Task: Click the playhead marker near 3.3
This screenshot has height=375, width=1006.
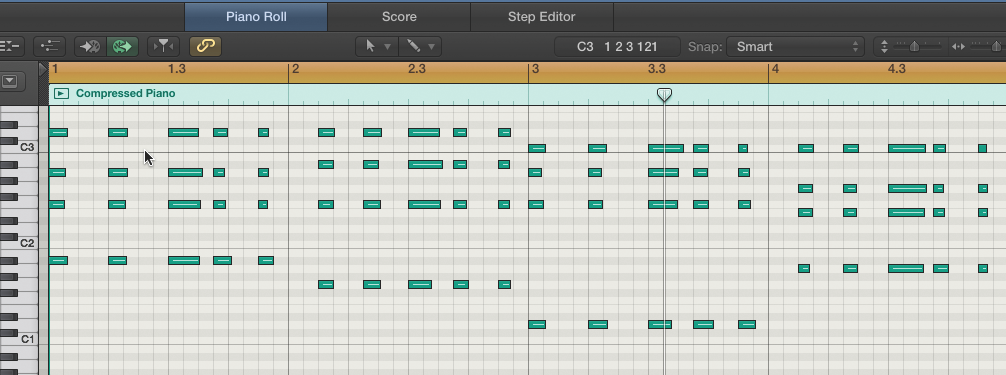Action: click(665, 95)
